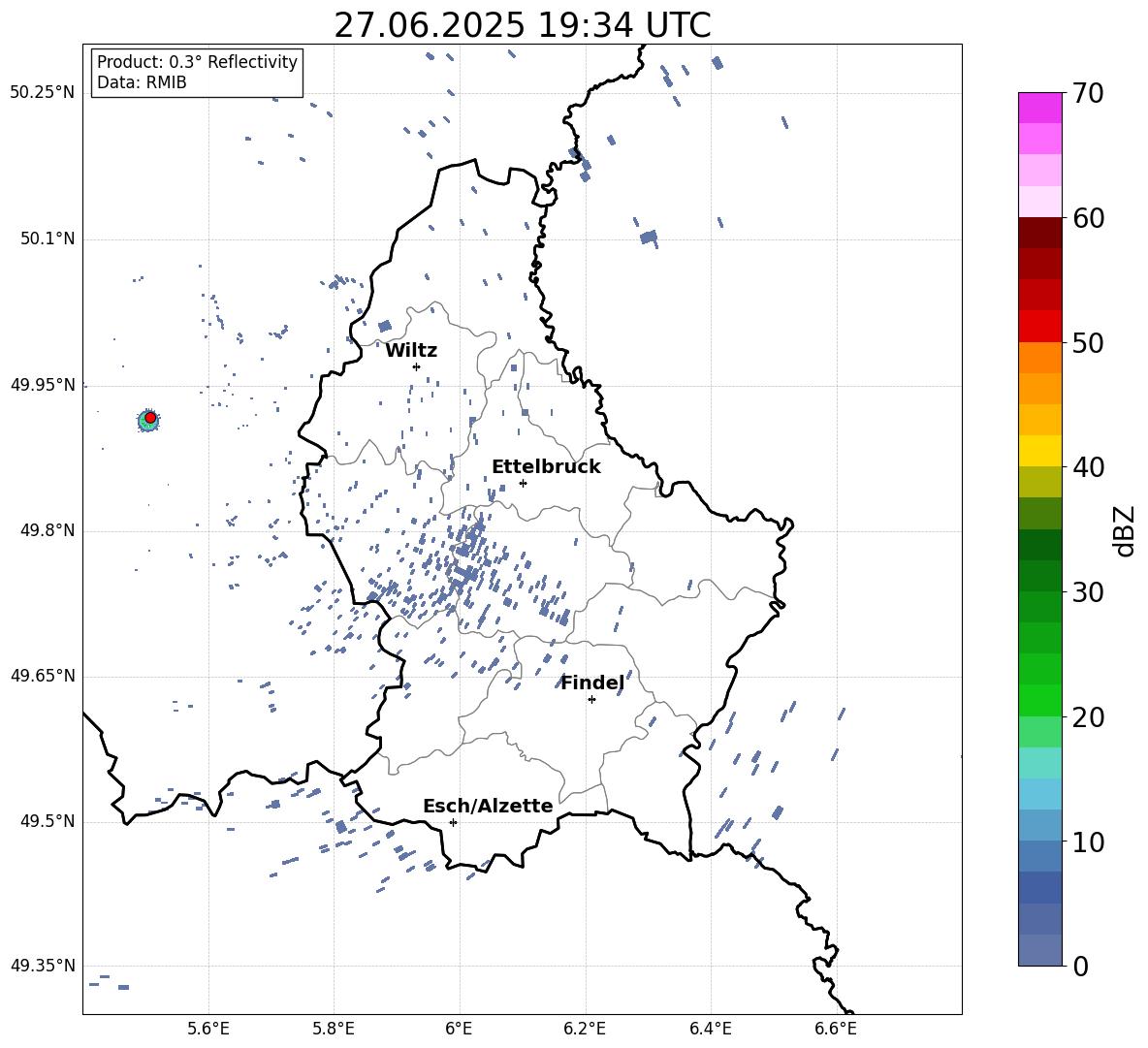
Task: Click the bright green swatch just above 20 dBZ
Action: pyautogui.click(x=1040, y=700)
